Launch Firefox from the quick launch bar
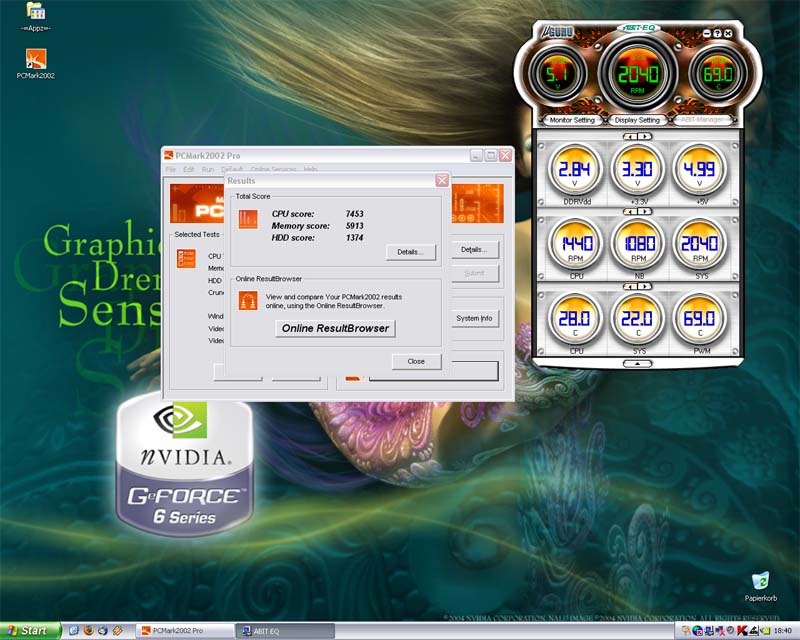 pos(88,631)
